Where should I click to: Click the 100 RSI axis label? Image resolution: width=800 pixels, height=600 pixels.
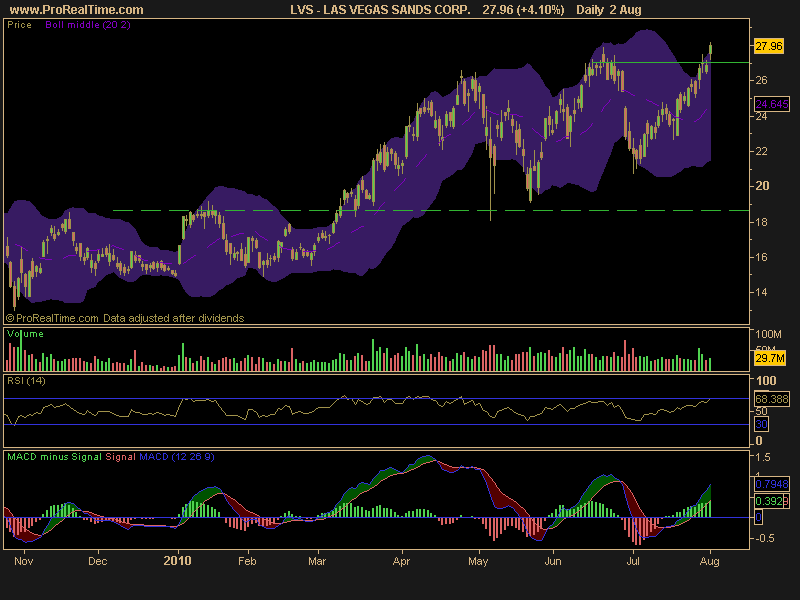pos(766,381)
